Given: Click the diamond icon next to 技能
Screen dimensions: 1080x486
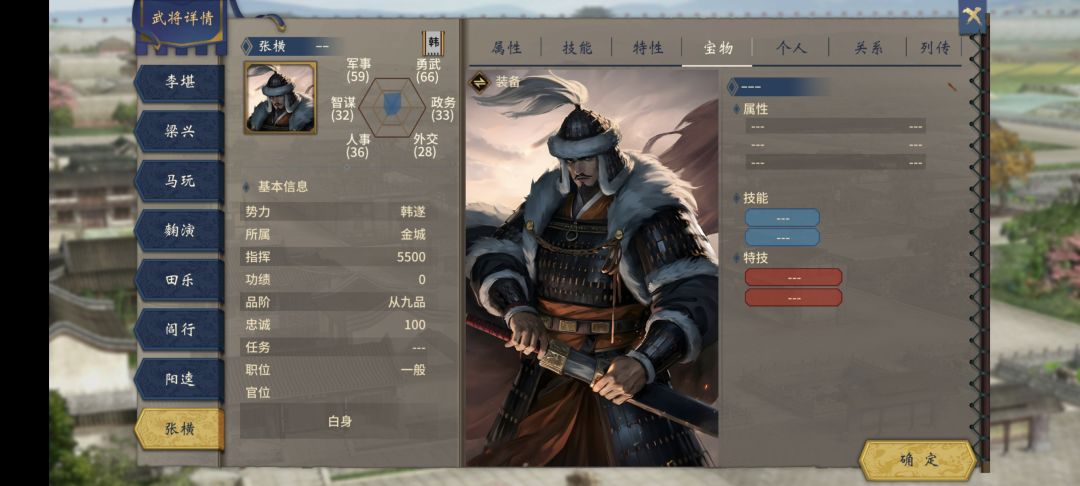Looking at the screenshot, I should [736, 198].
